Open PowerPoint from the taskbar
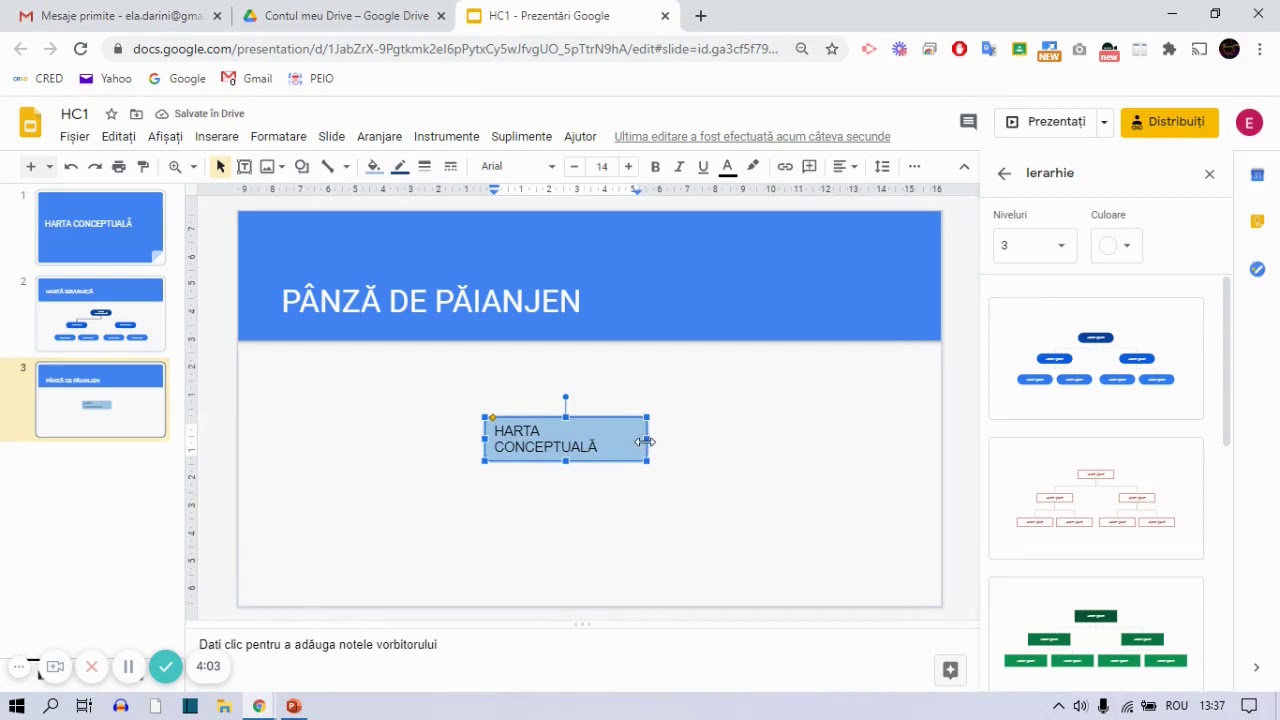Image resolution: width=1280 pixels, height=720 pixels. [293, 706]
